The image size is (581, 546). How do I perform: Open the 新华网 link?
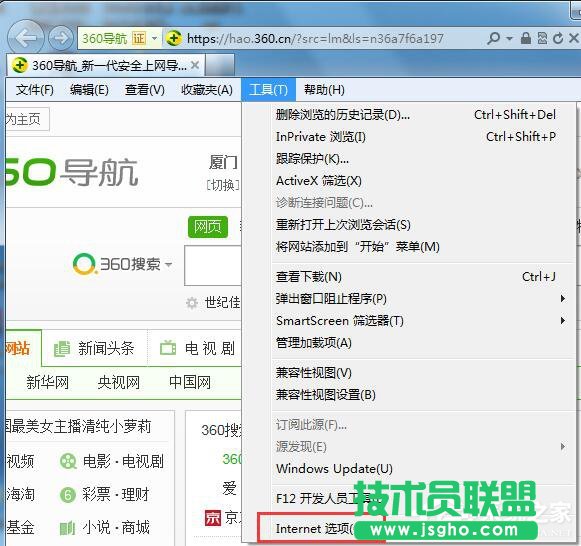pos(47,382)
